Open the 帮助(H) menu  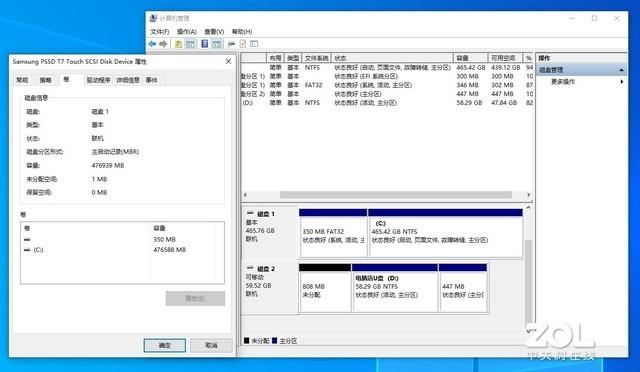242,31
